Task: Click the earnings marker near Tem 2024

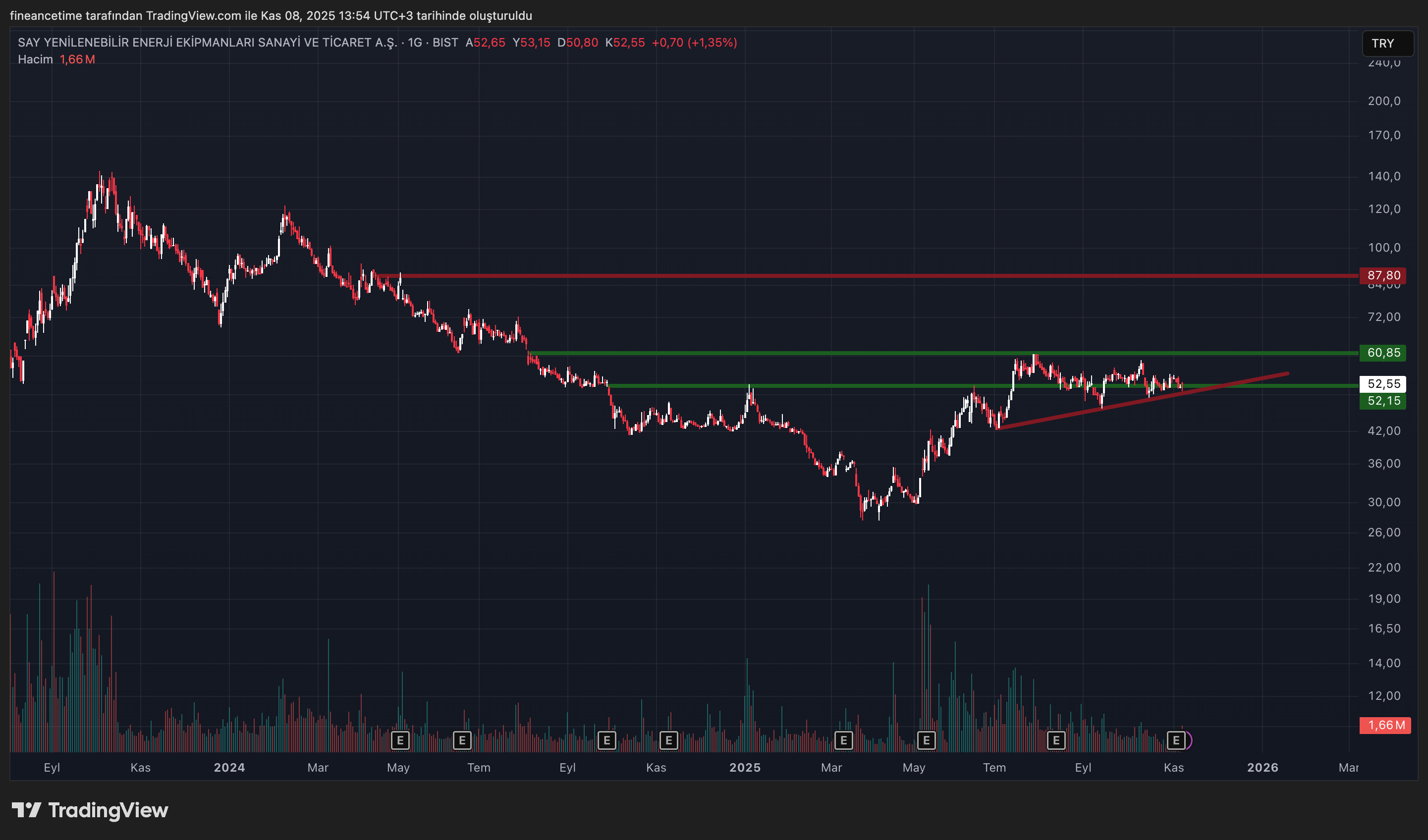Action: click(x=463, y=740)
